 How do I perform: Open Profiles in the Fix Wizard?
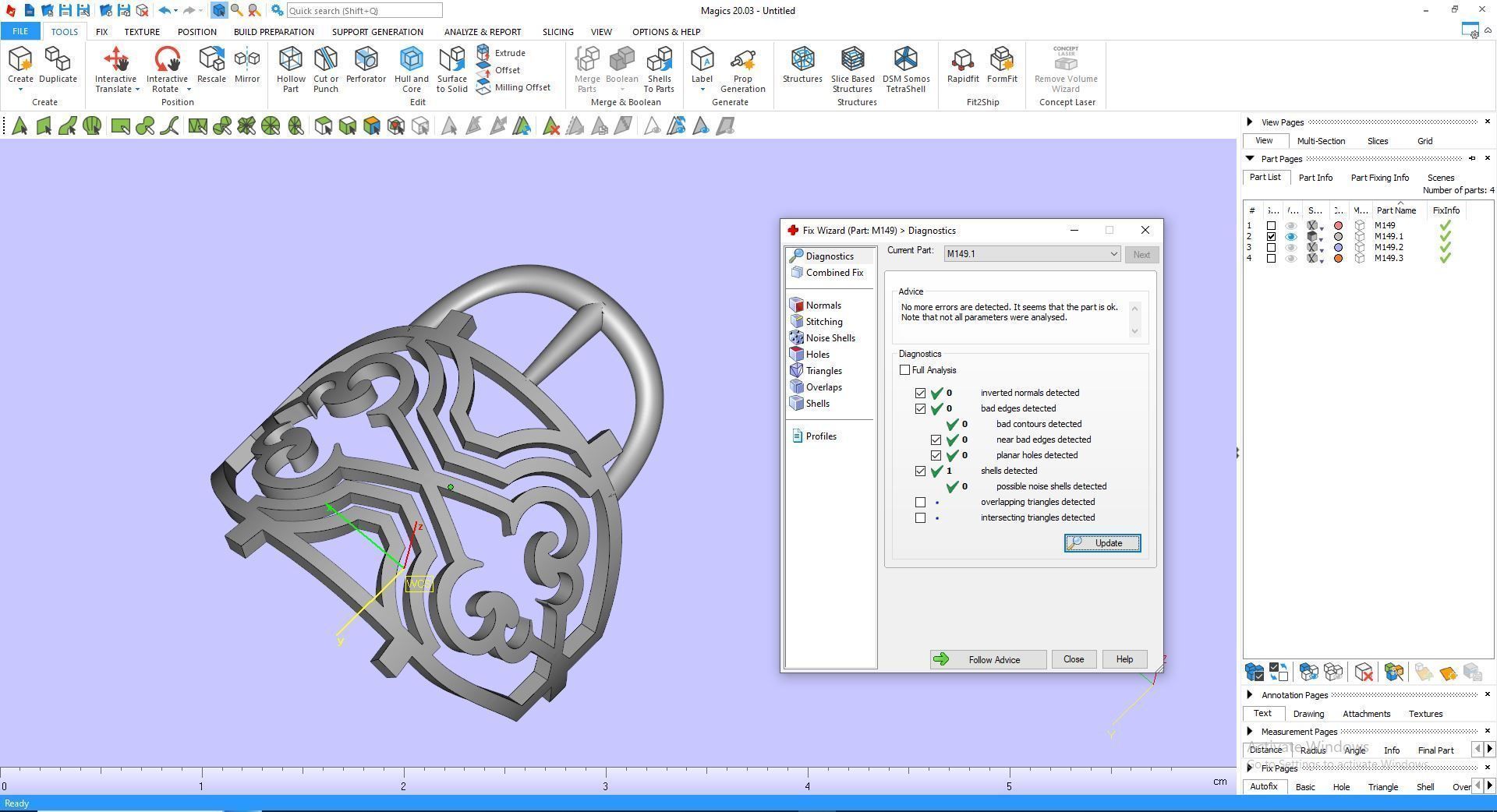[x=814, y=436]
